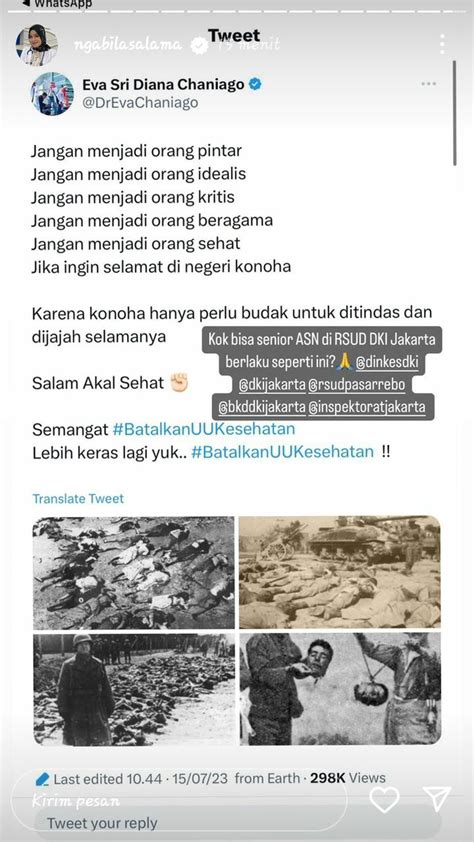Open the story's three-dot options menu

click(x=441, y=44)
